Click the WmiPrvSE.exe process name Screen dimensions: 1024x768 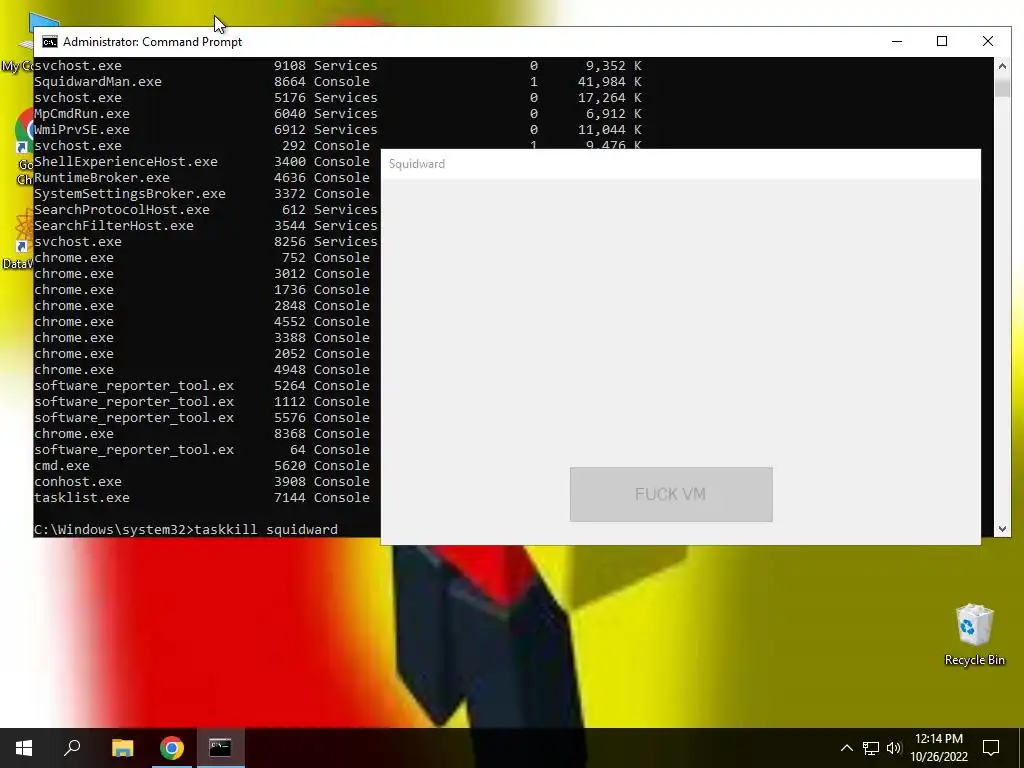82,129
